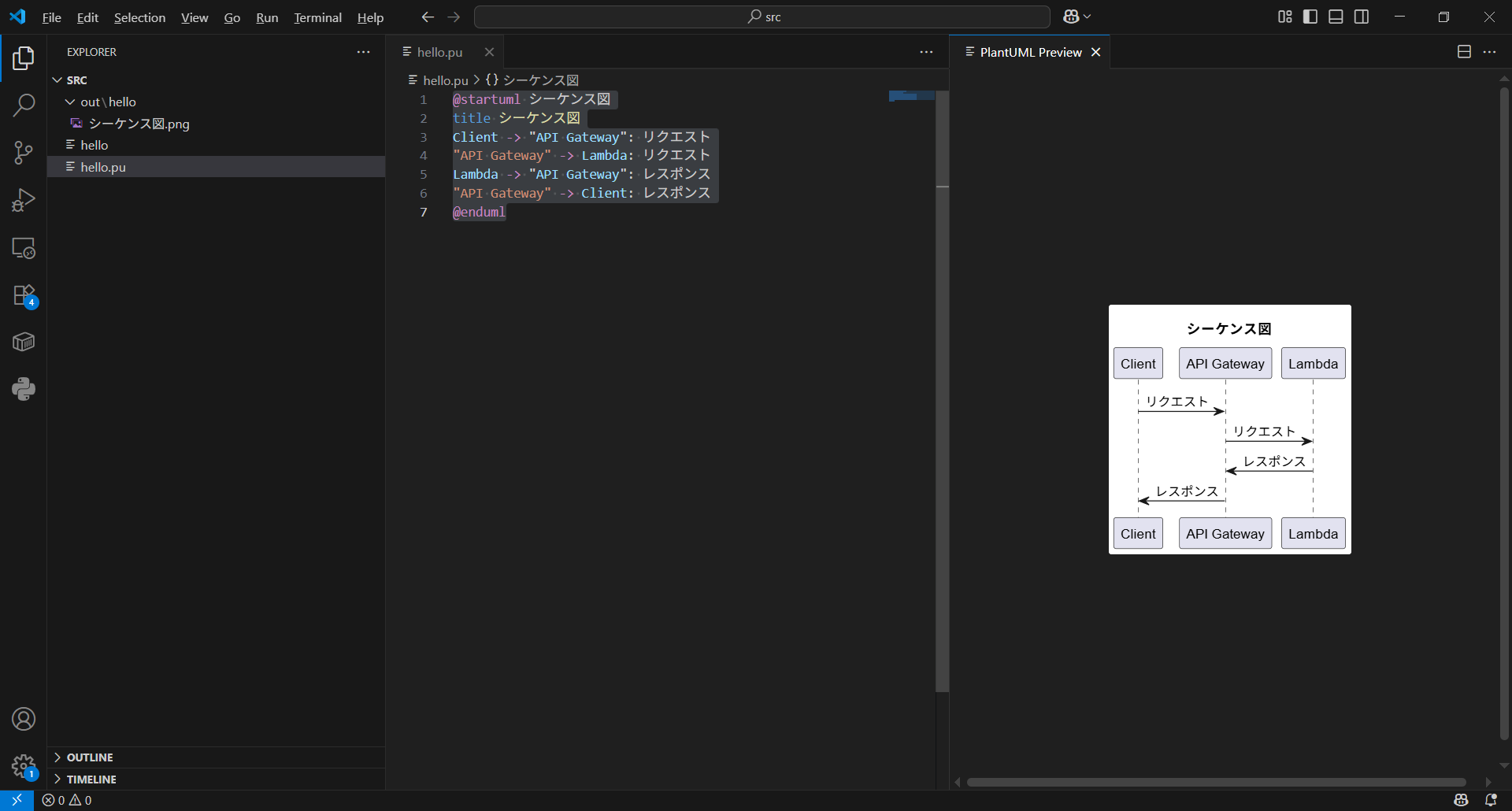This screenshot has height=811, width=1512.
Task: Open the Extensions view
Action: (24, 295)
